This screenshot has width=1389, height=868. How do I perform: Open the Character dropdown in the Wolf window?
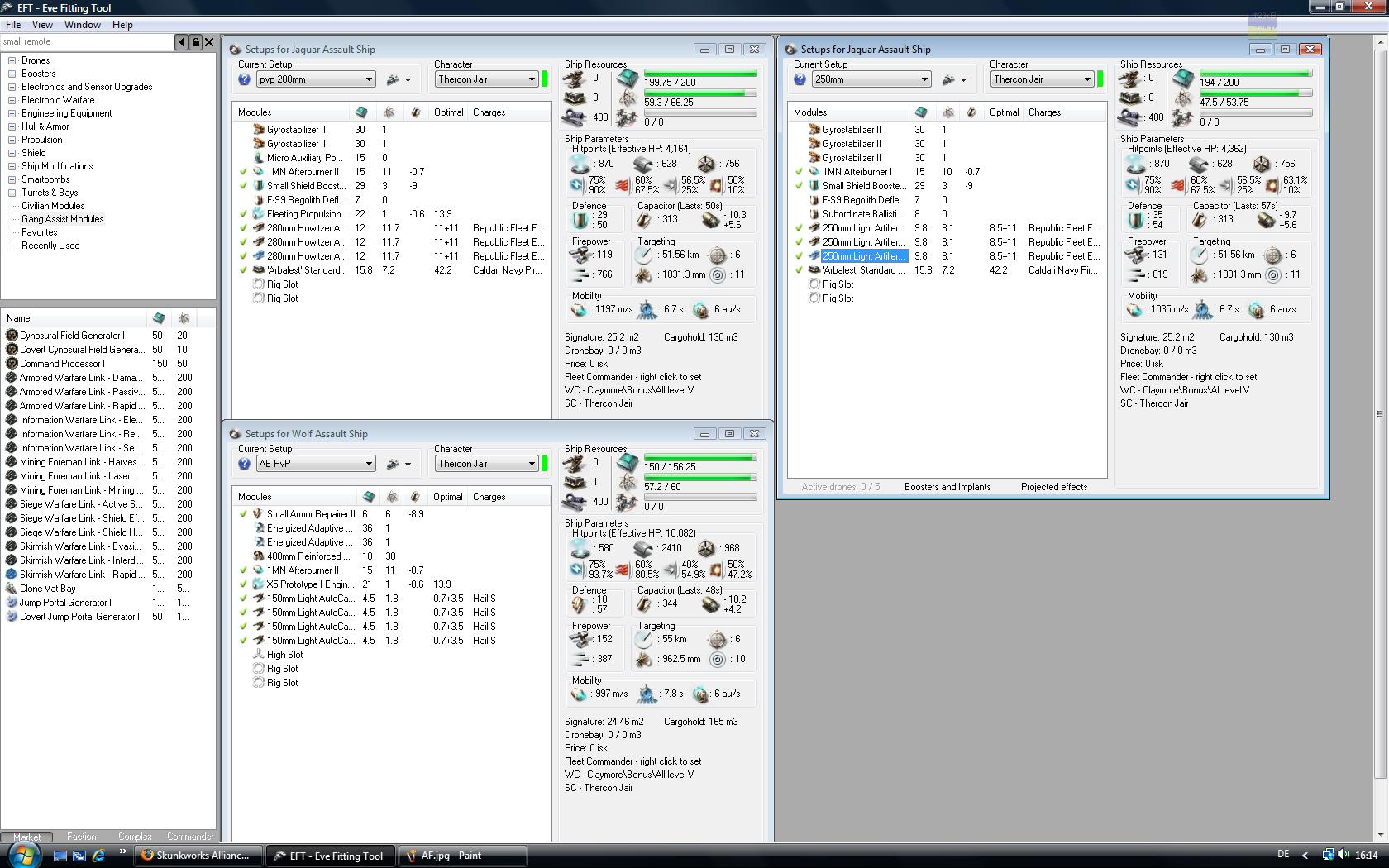pos(487,464)
